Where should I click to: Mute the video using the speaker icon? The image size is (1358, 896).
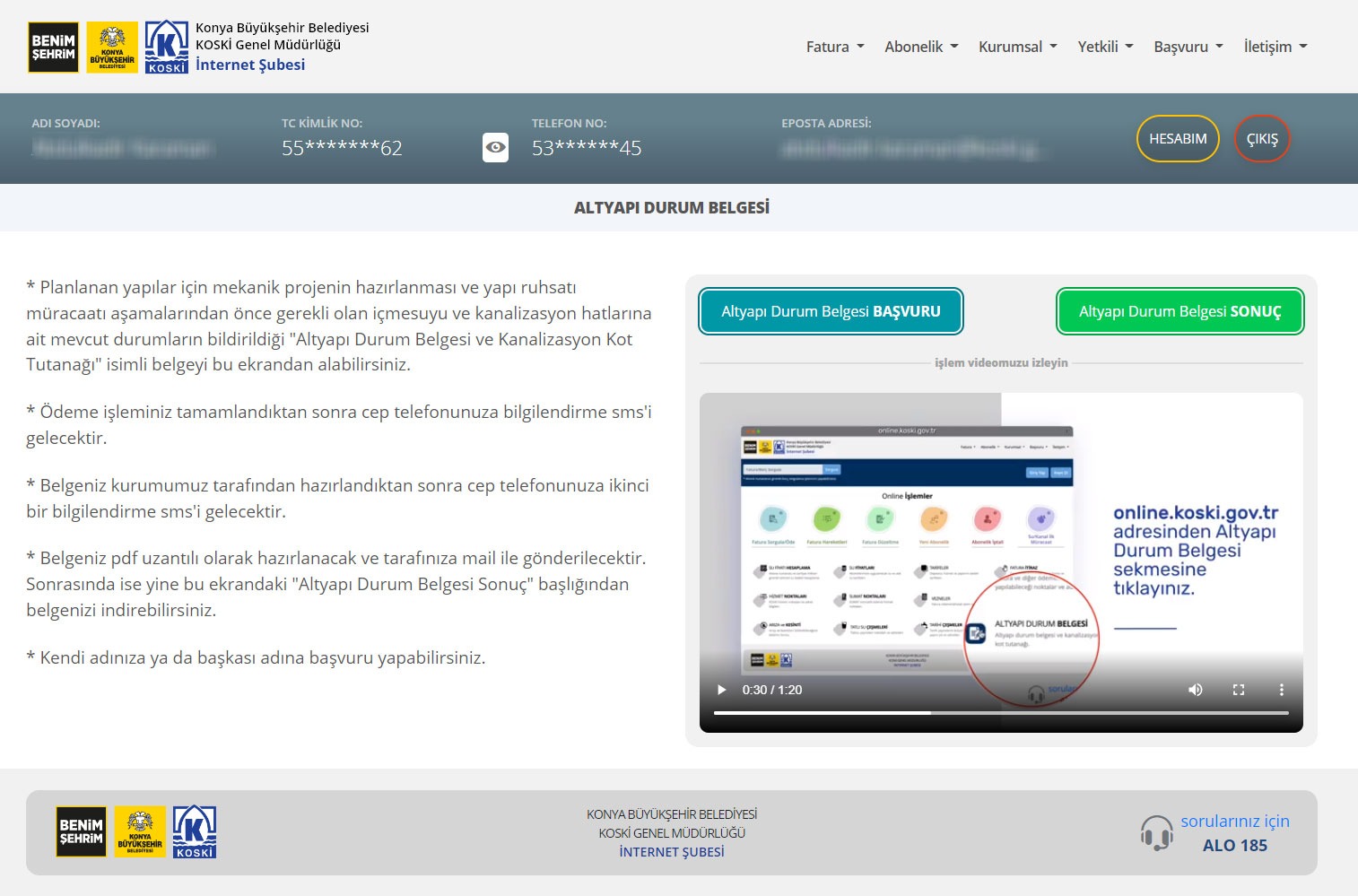1195,690
